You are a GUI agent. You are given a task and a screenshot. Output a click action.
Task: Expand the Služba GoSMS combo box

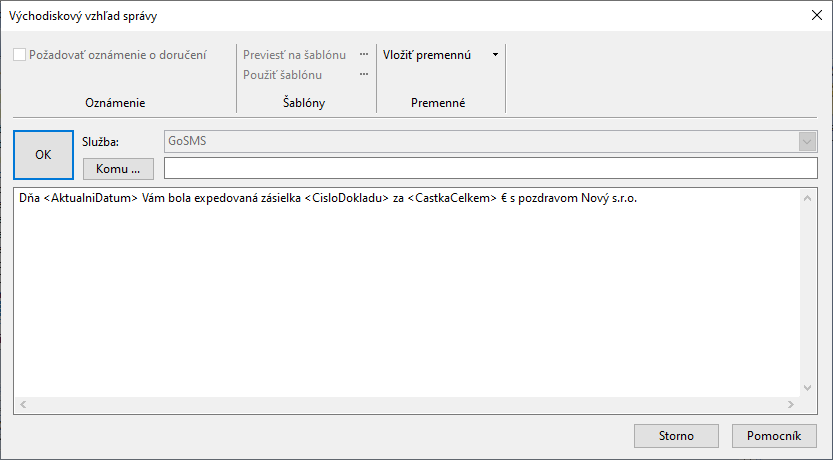tap(807, 141)
